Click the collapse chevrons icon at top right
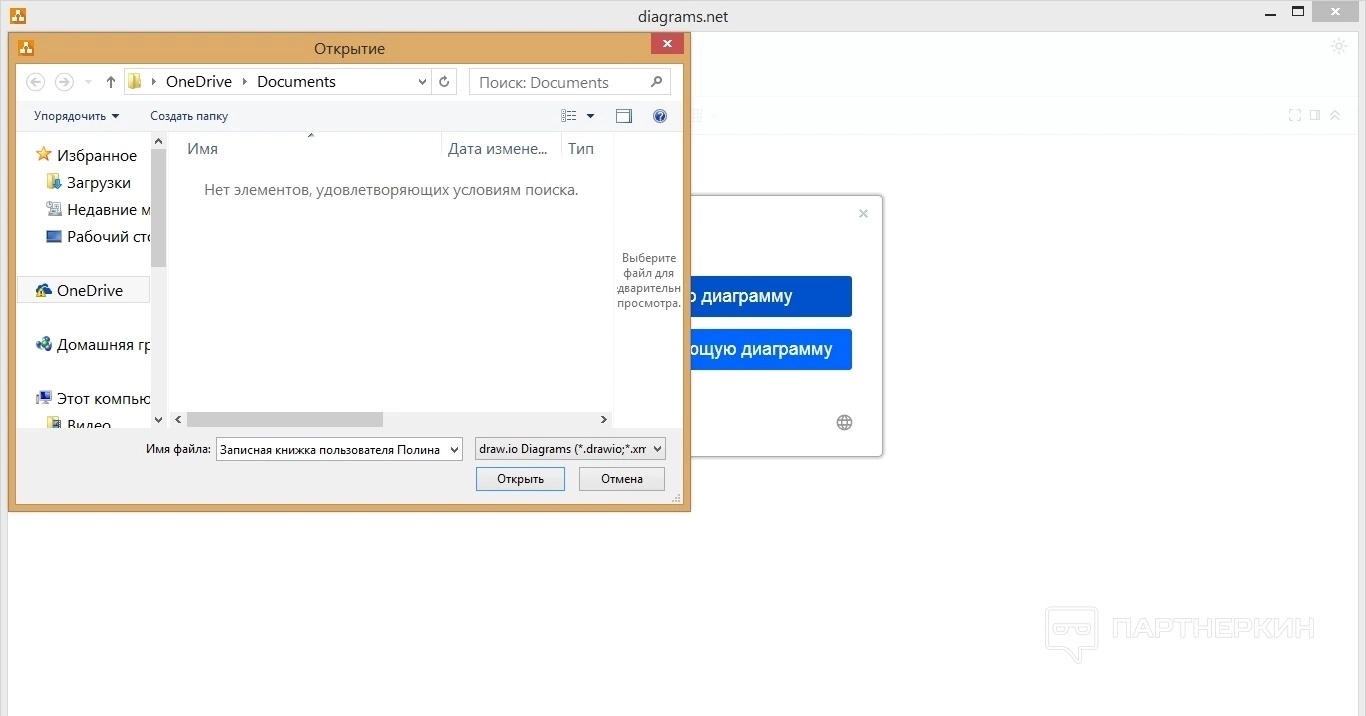1366x716 pixels. tap(1335, 116)
